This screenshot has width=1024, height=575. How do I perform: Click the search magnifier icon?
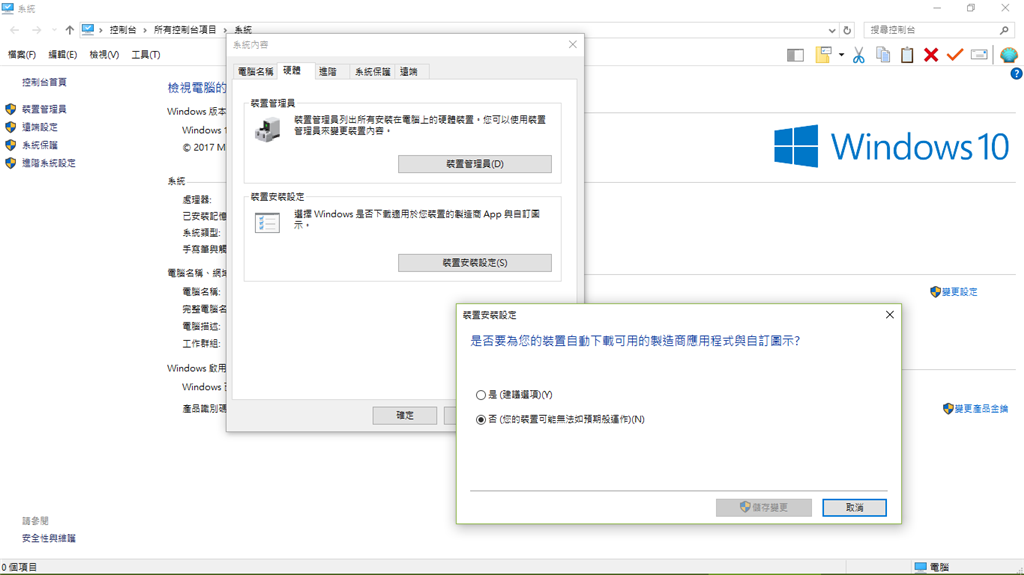pos(1004,30)
